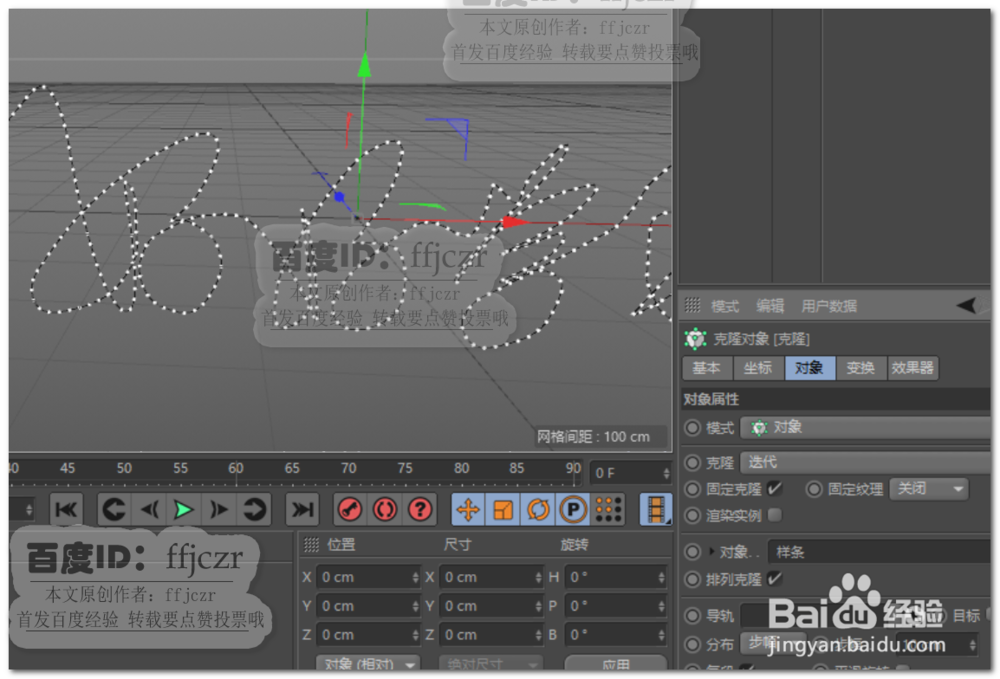Open 编辑 menu in attribute manager
This screenshot has height=679, width=1000.
click(770, 306)
